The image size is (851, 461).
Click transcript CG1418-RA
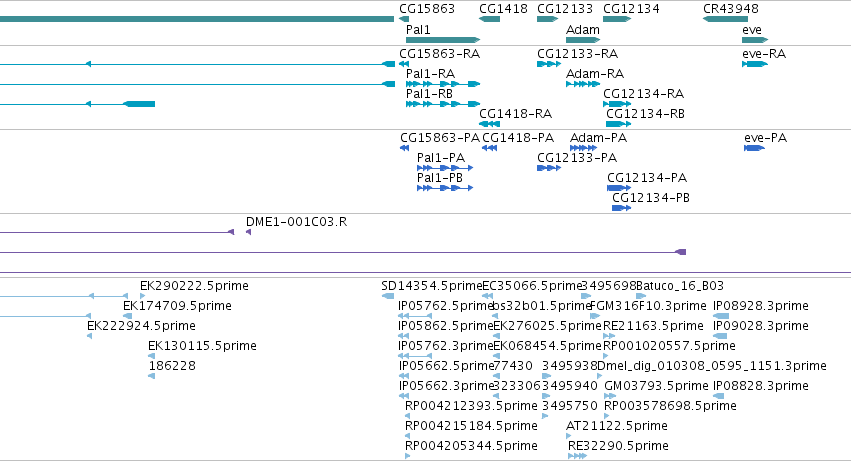515,114
